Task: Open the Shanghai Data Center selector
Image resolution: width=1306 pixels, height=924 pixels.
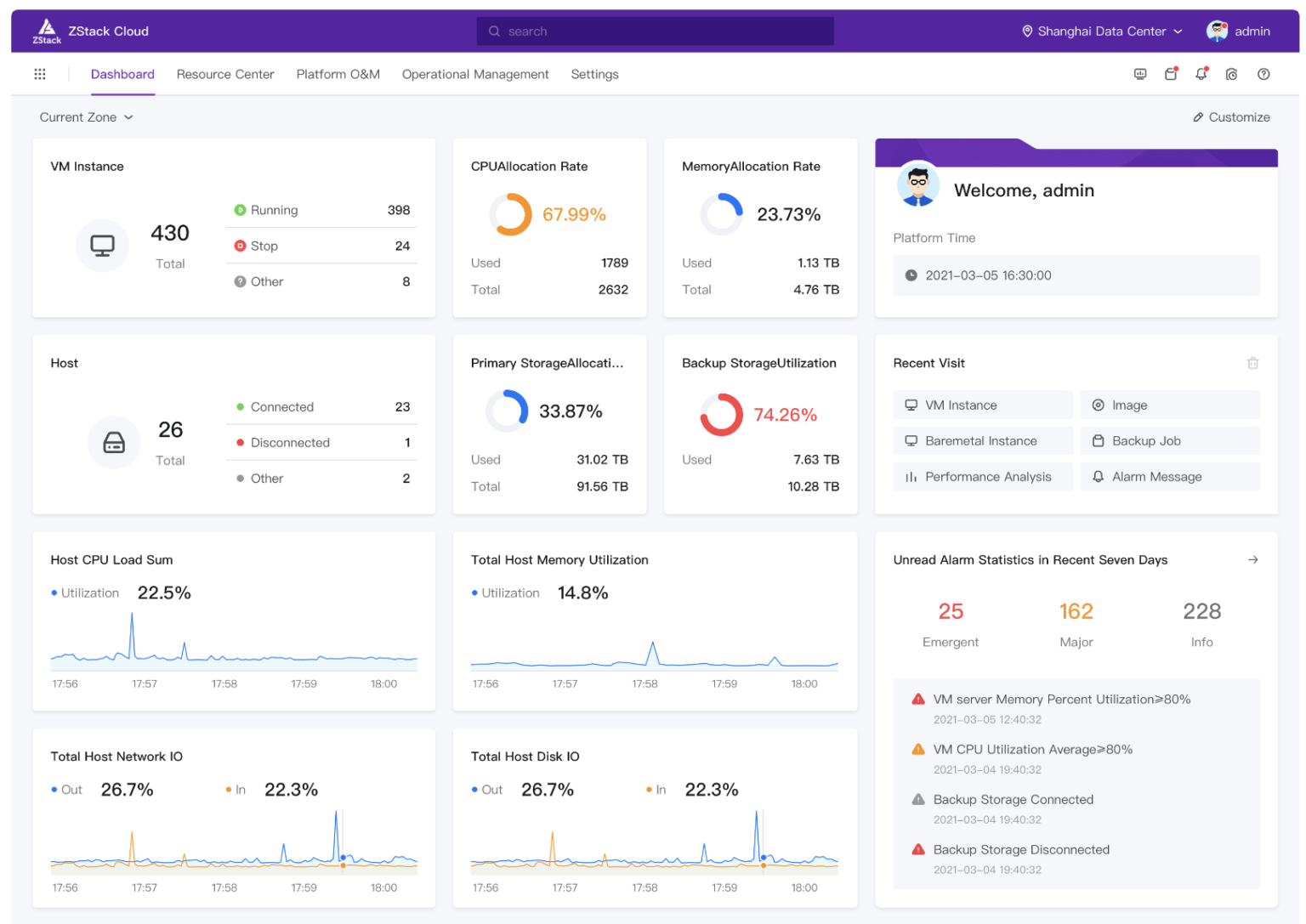Action: pyautogui.click(x=1099, y=31)
